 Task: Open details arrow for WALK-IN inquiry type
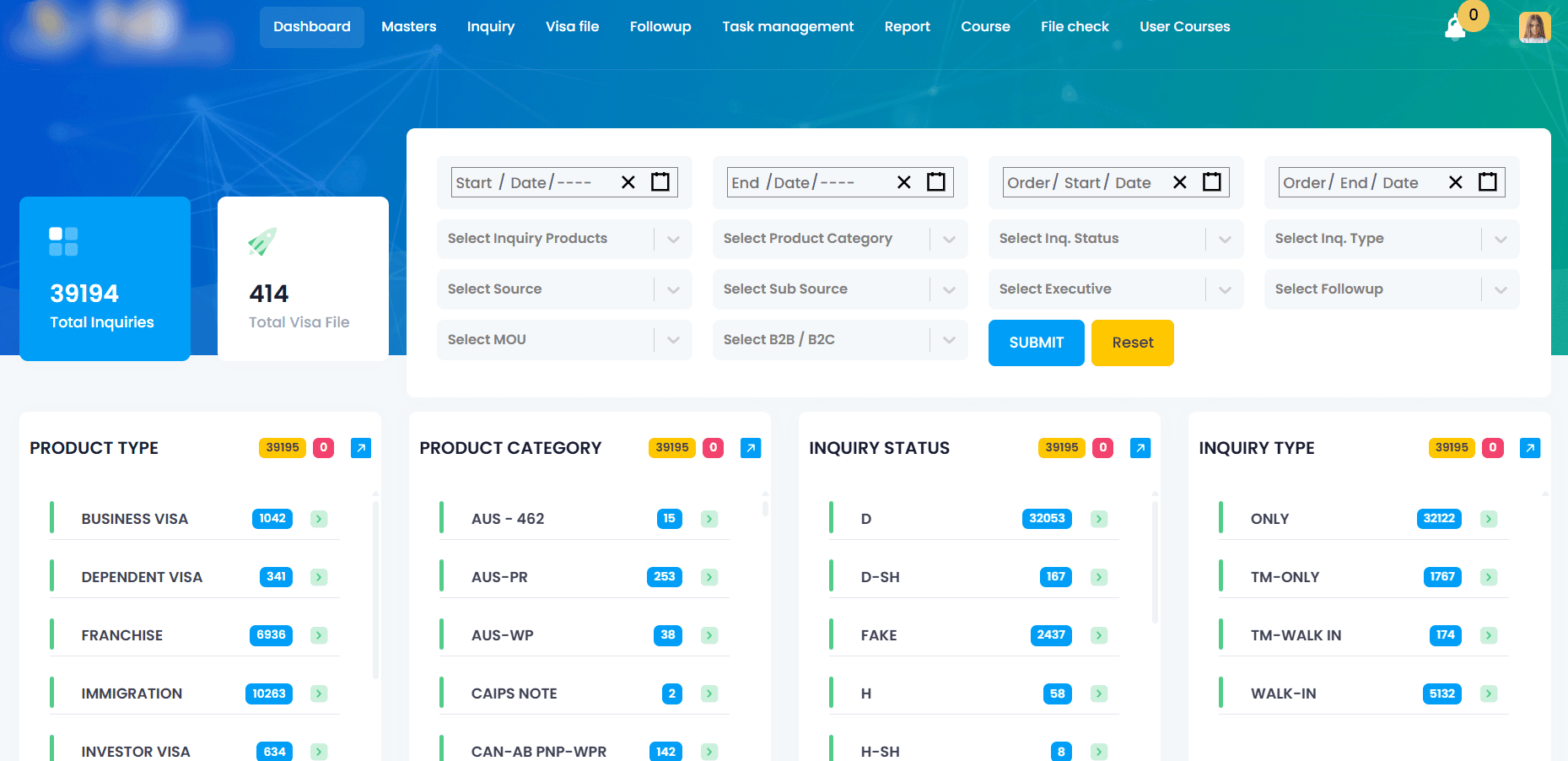pyautogui.click(x=1489, y=693)
